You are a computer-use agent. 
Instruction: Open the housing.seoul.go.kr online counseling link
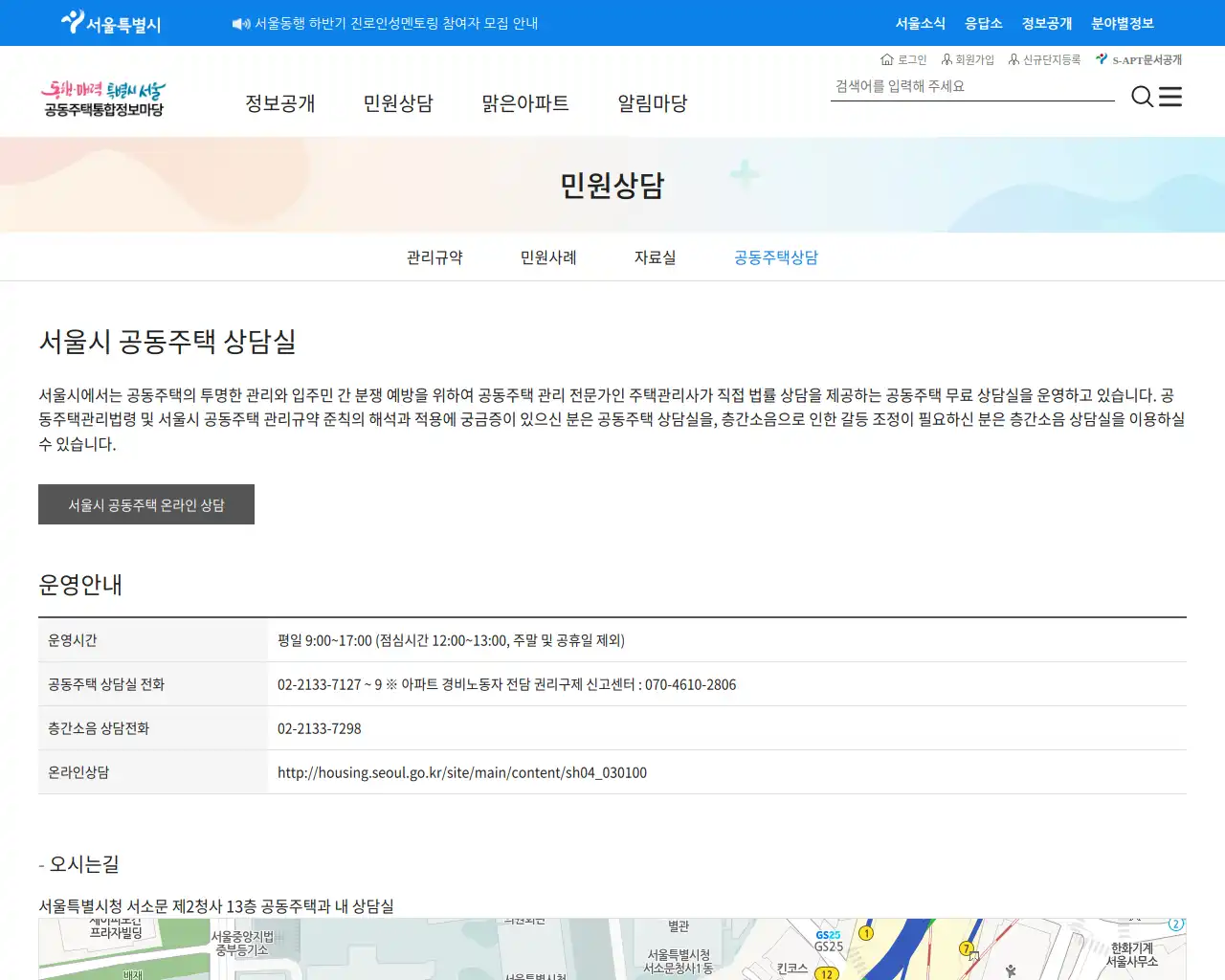tap(461, 772)
